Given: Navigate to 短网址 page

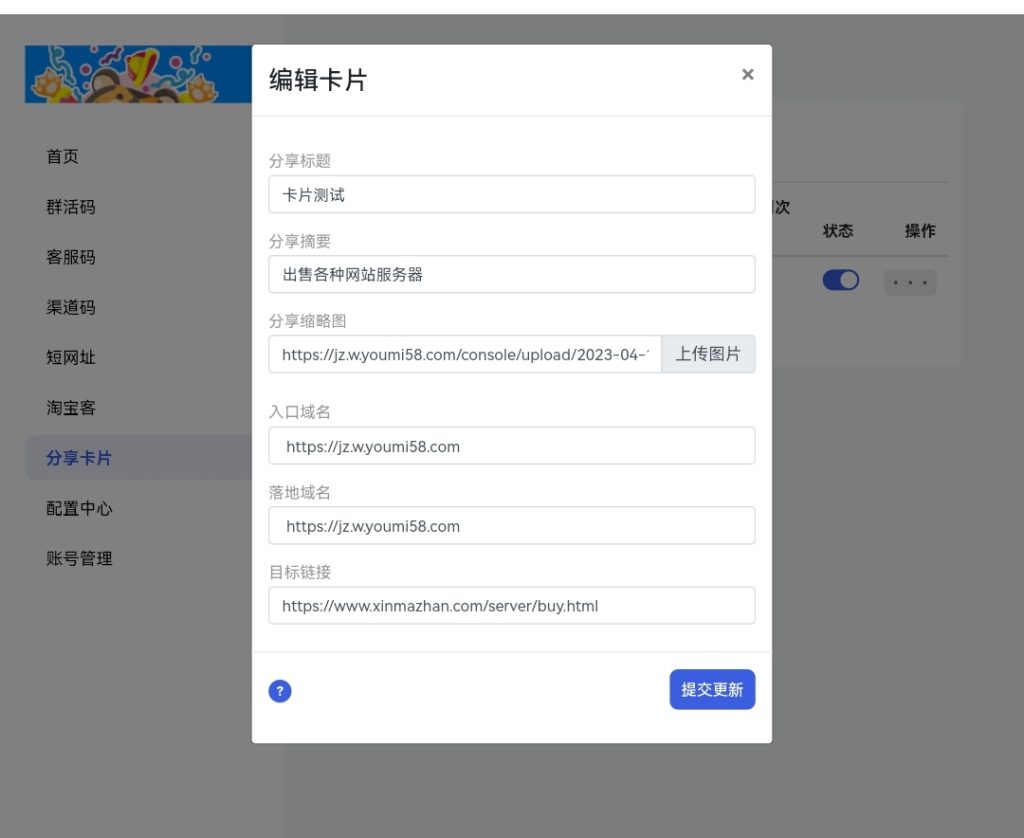Looking at the screenshot, I should 71,358.
